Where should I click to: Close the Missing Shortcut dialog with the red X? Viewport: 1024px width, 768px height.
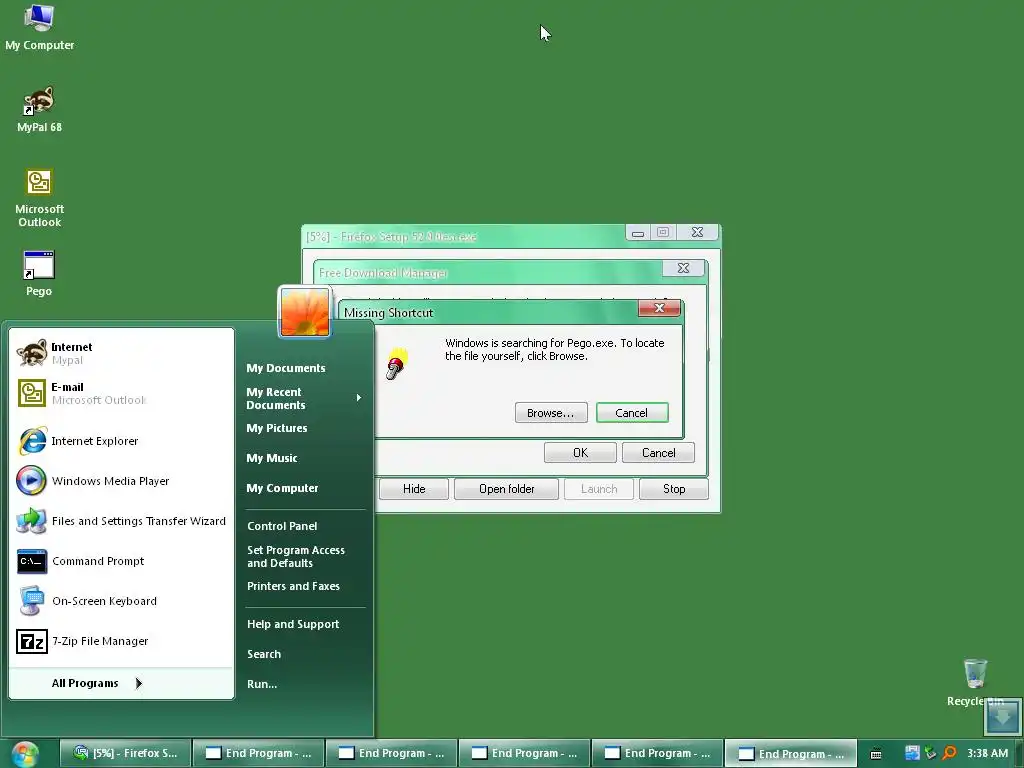[x=659, y=308]
